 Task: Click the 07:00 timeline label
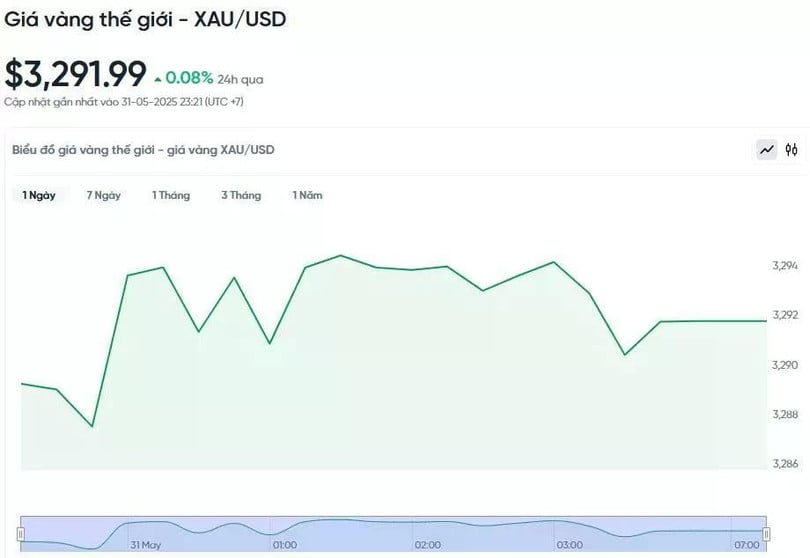[746, 545]
